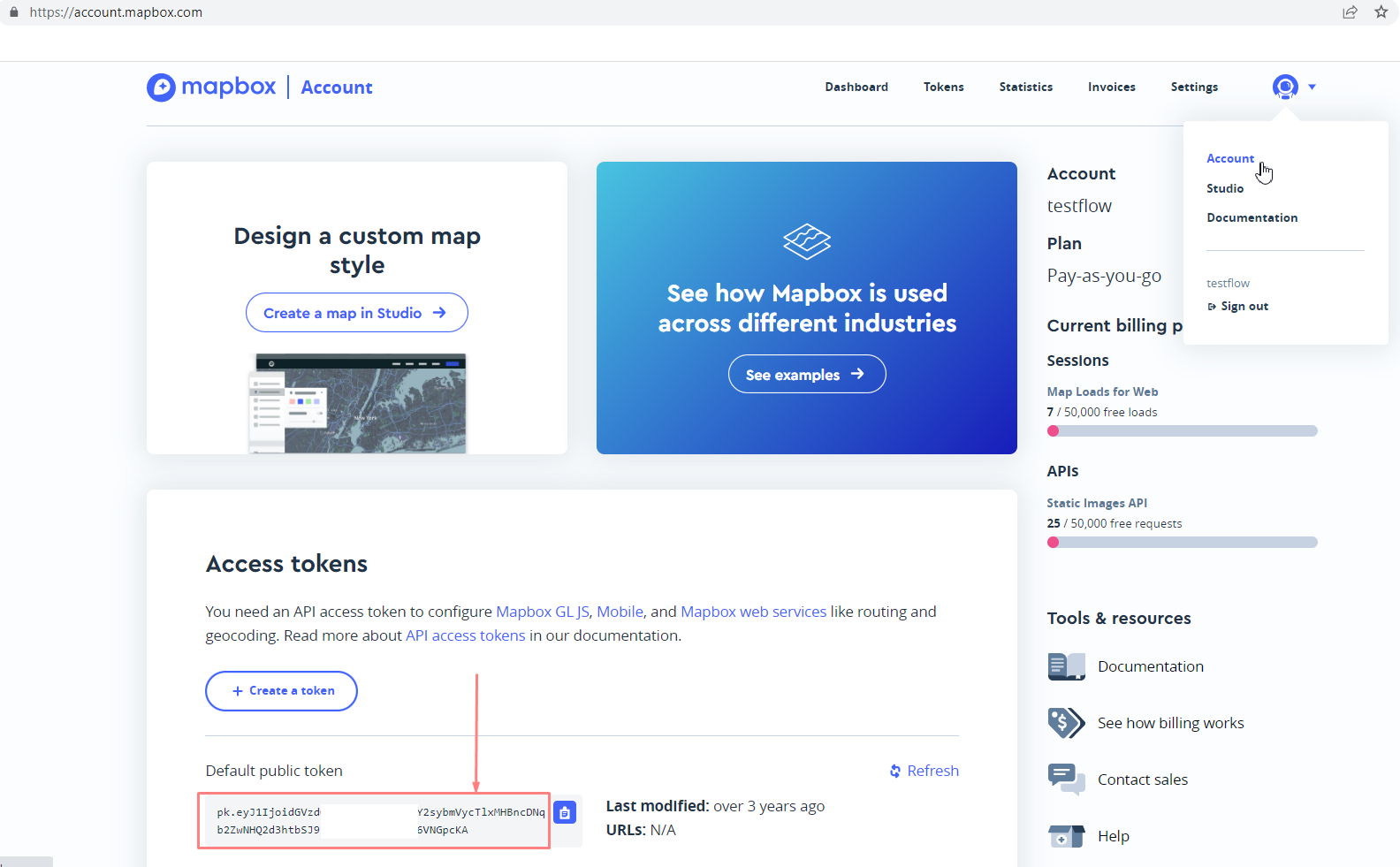Screen dimensions: 1400x867
Task: Open the Dashboard nav item
Action: [x=856, y=87]
